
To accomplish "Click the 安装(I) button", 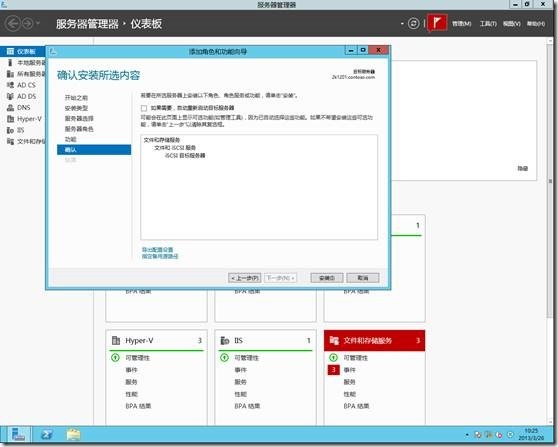I will click(327, 278).
